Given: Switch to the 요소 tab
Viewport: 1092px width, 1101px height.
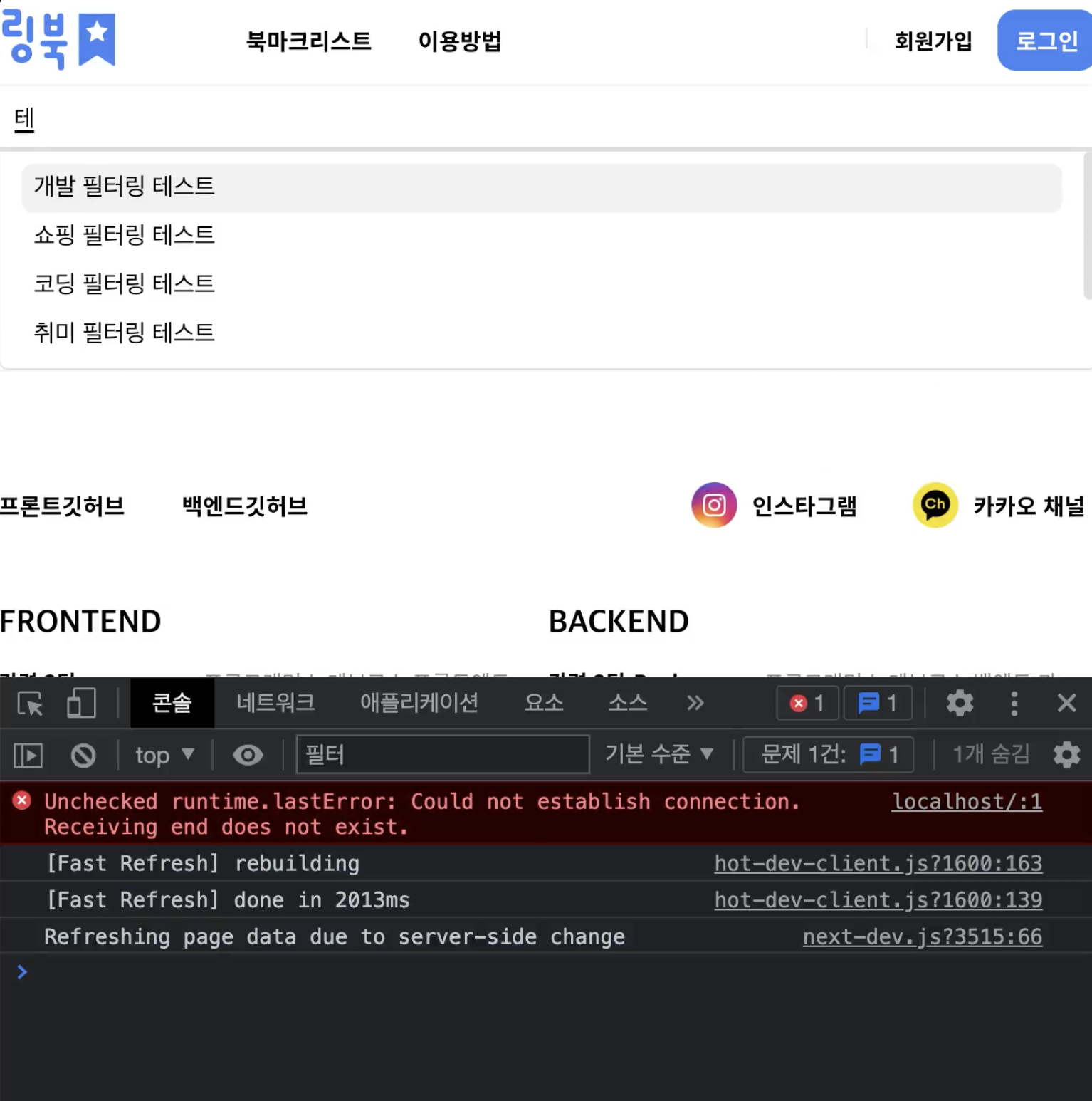Looking at the screenshot, I should [x=544, y=703].
